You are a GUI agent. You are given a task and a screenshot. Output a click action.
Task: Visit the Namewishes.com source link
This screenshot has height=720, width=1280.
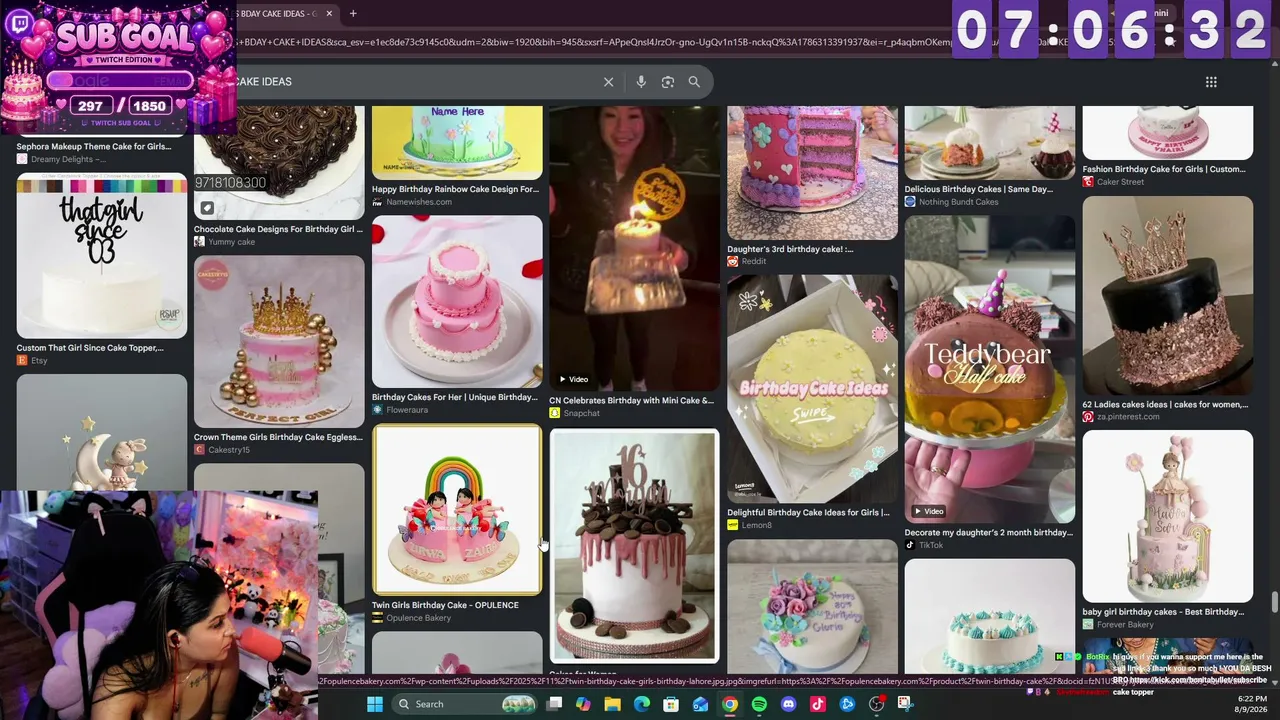pos(412,202)
